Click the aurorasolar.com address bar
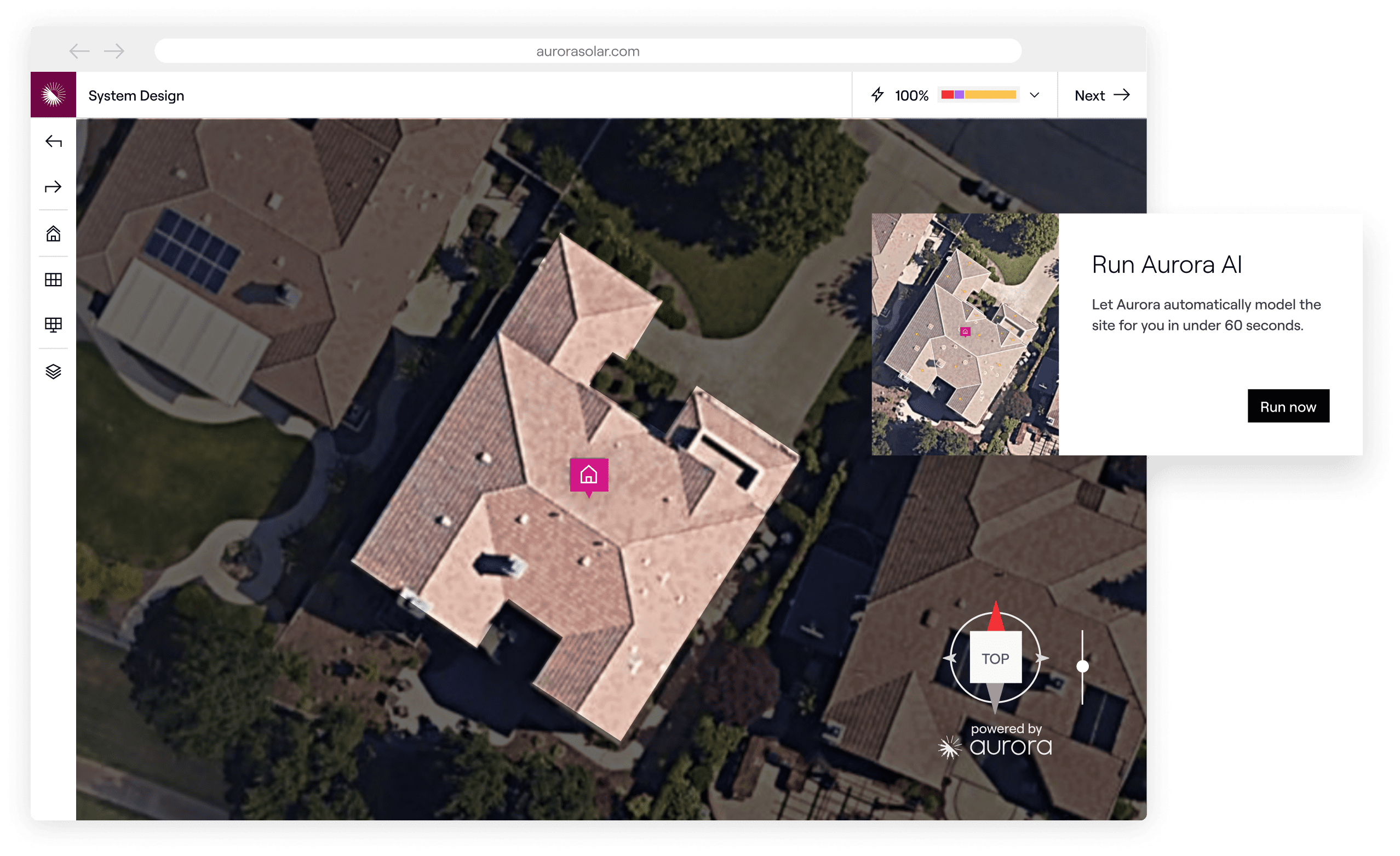Image resolution: width=1400 pixels, height=856 pixels. (x=588, y=51)
